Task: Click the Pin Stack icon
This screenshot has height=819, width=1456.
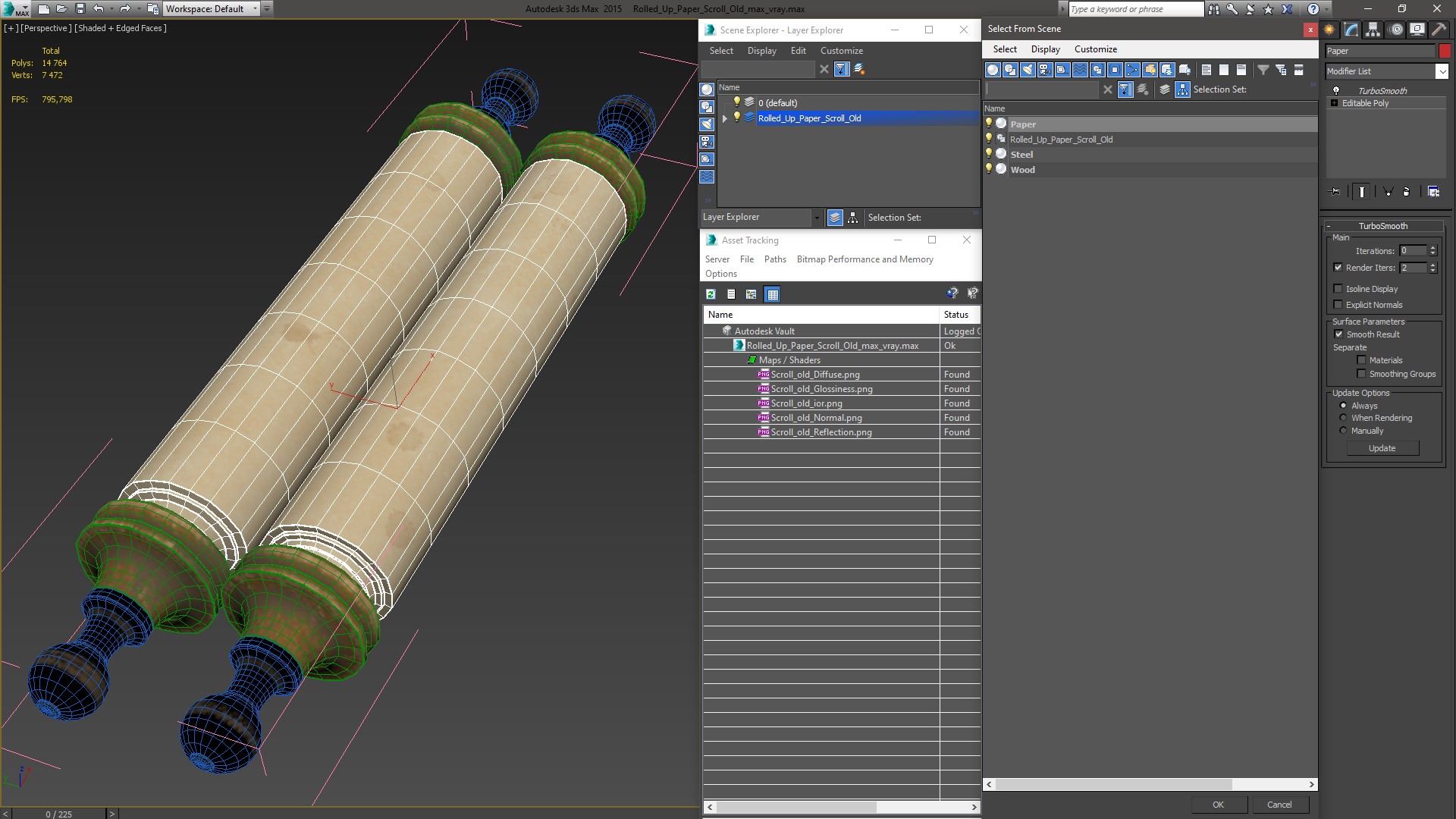Action: pos(1335,192)
